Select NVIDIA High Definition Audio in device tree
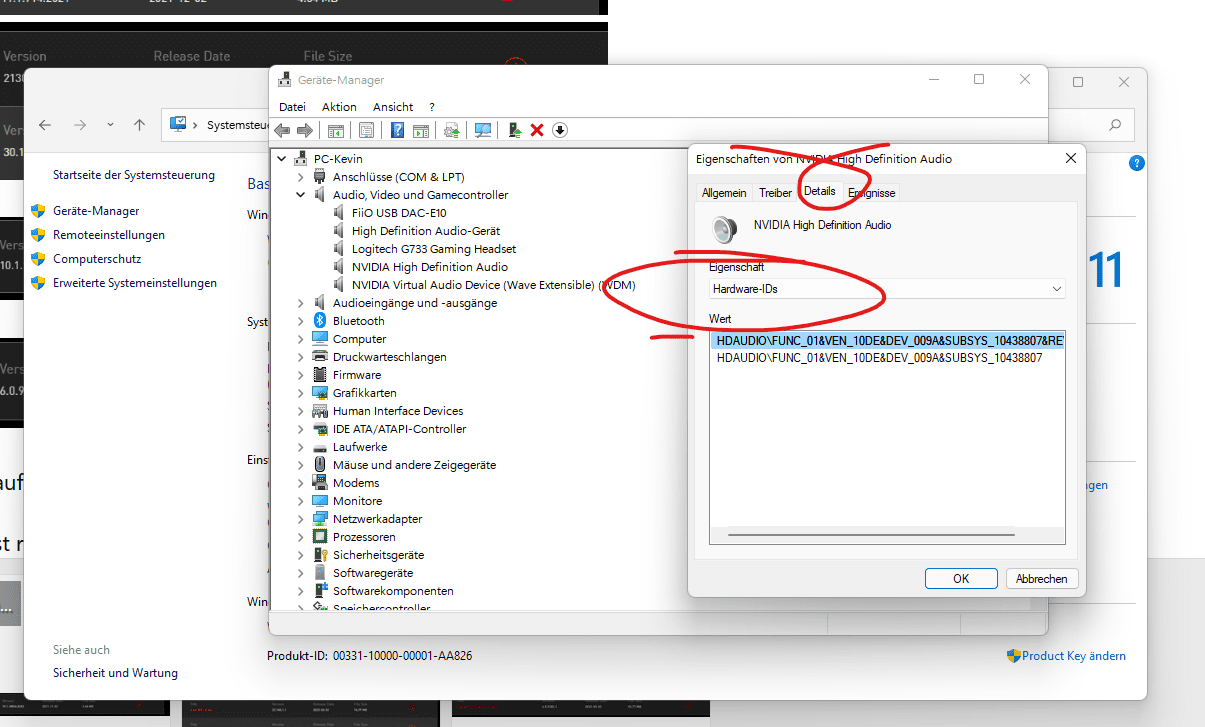This screenshot has height=727, width=1205. tap(430, 267)
